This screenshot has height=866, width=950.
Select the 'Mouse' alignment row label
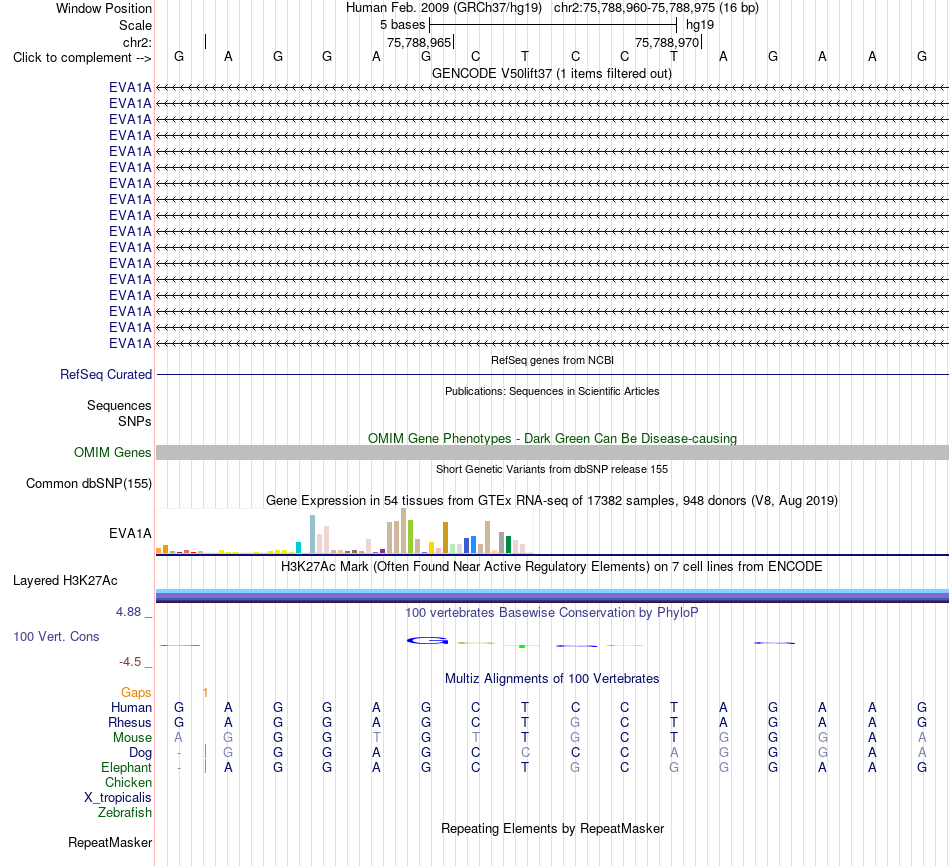132,738
